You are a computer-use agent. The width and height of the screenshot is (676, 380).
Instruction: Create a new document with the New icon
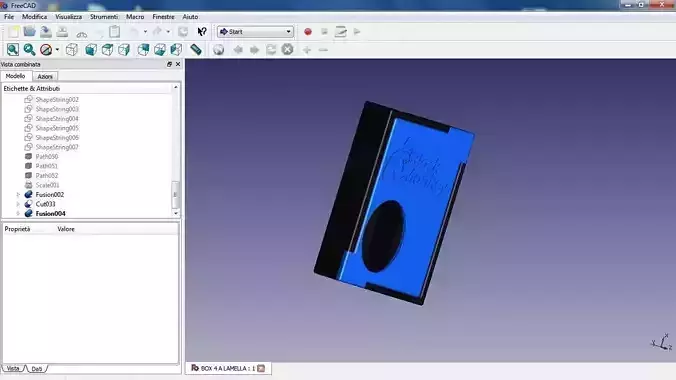(13, 31)
